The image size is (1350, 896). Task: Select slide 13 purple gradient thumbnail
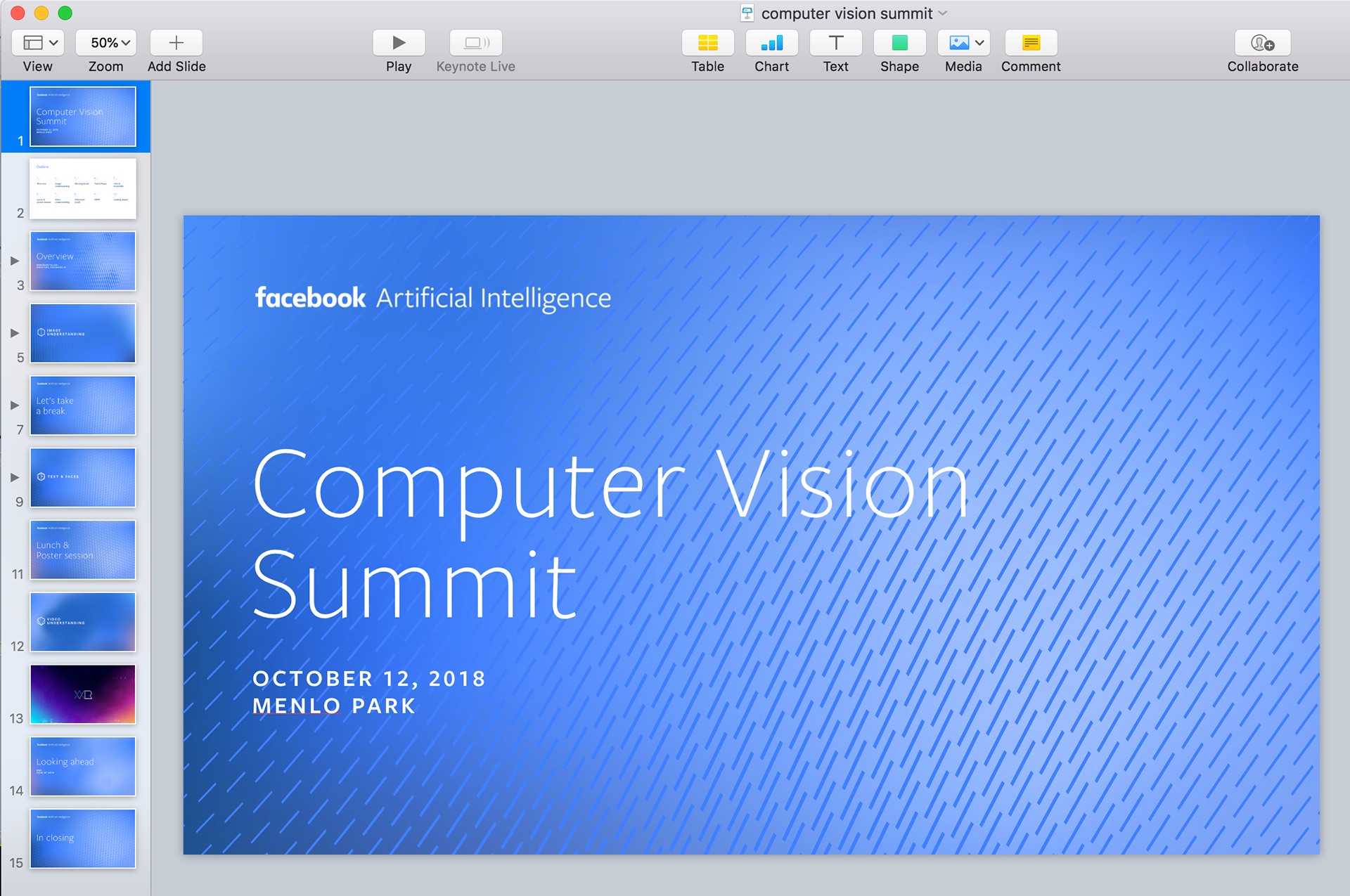pos(83,694)
